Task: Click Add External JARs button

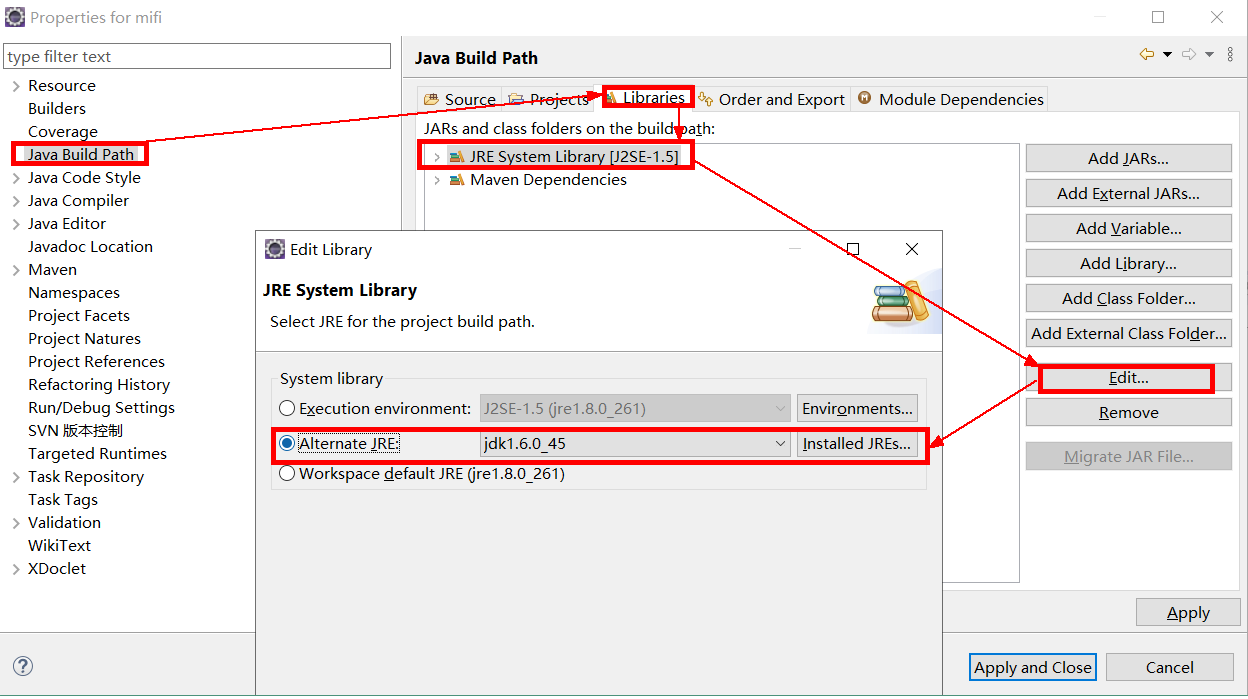Action: (1128, 193)
